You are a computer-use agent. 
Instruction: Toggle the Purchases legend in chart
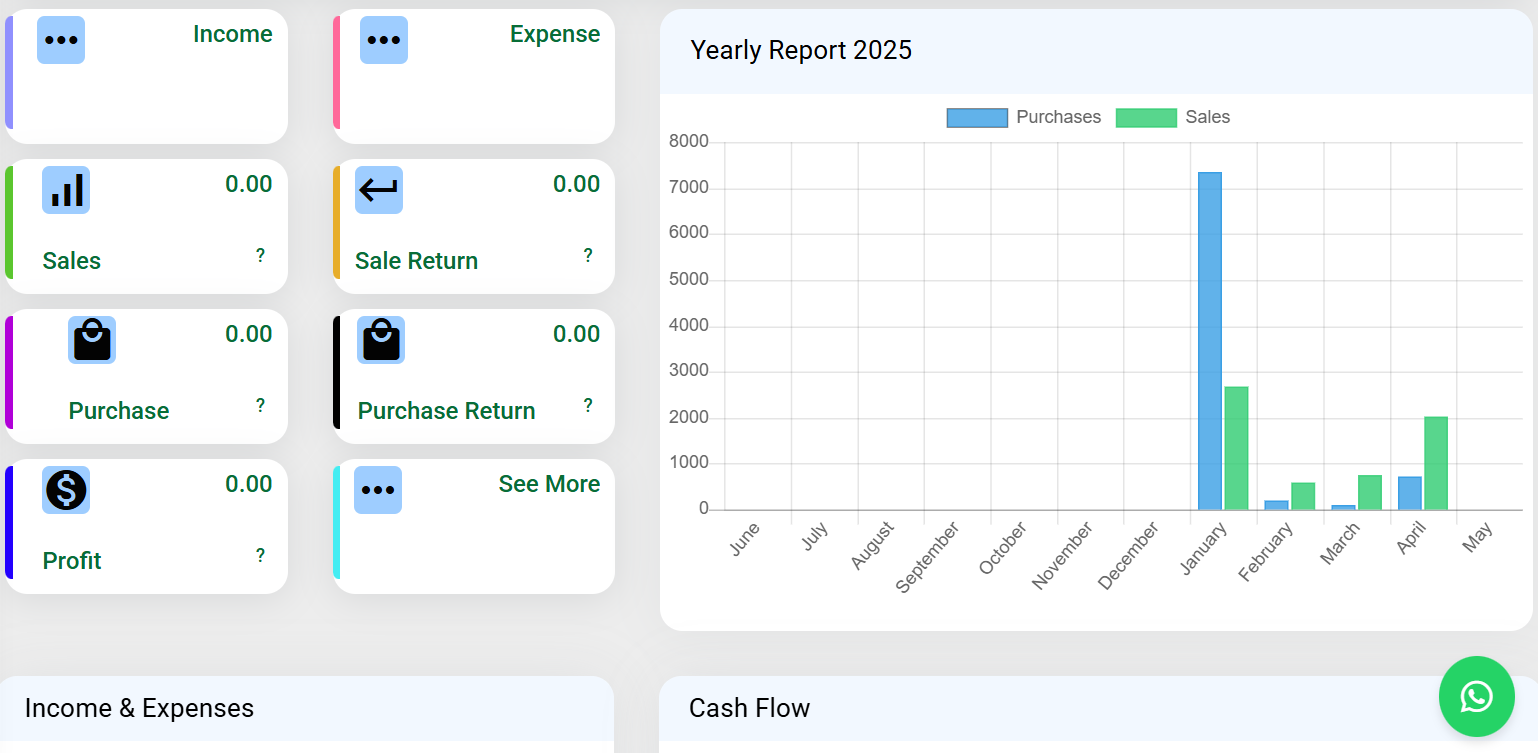tap(1024, 117)
